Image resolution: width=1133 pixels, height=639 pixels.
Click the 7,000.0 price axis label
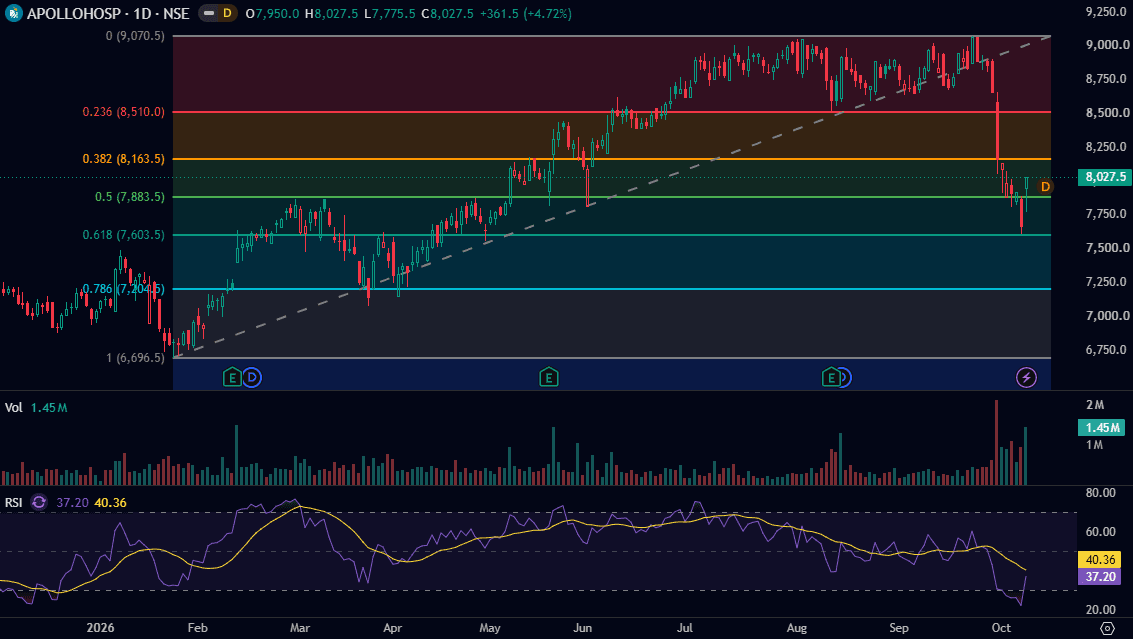pos(1106,315)
